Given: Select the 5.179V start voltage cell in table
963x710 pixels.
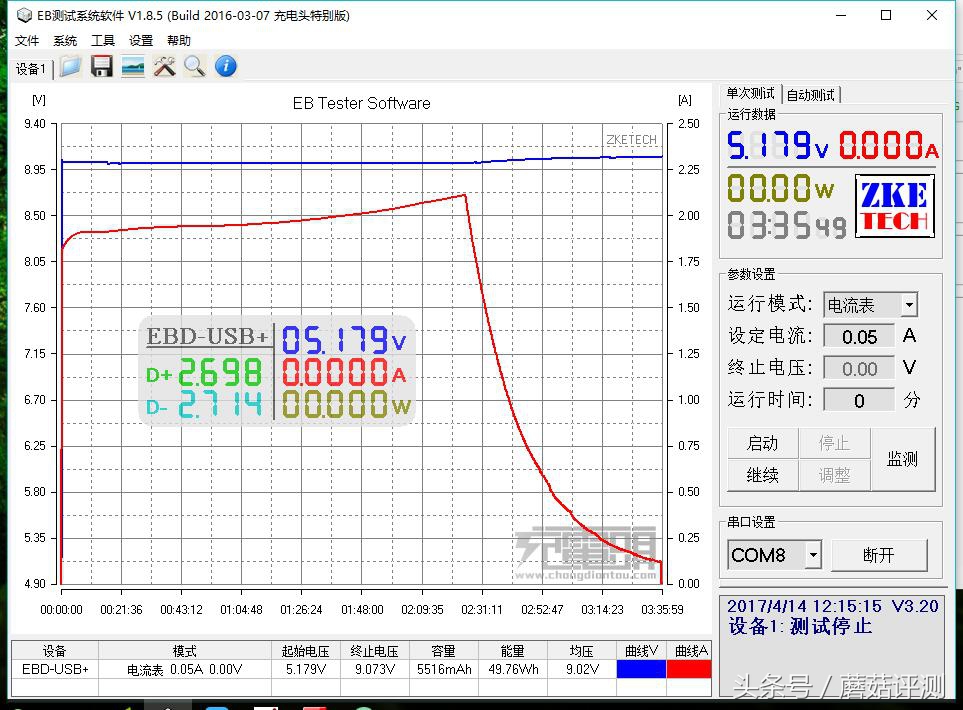Looking at the screenshot, I should [x=306, y=669].
